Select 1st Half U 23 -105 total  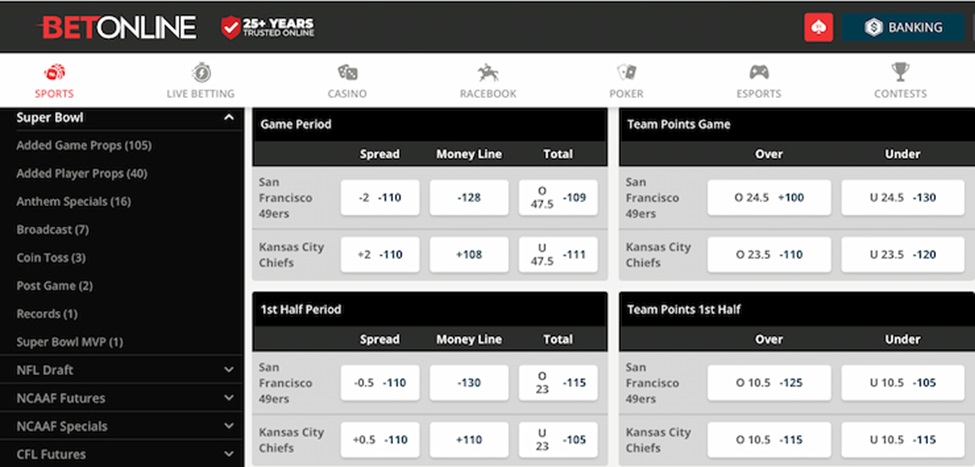(x=558, y=440)
